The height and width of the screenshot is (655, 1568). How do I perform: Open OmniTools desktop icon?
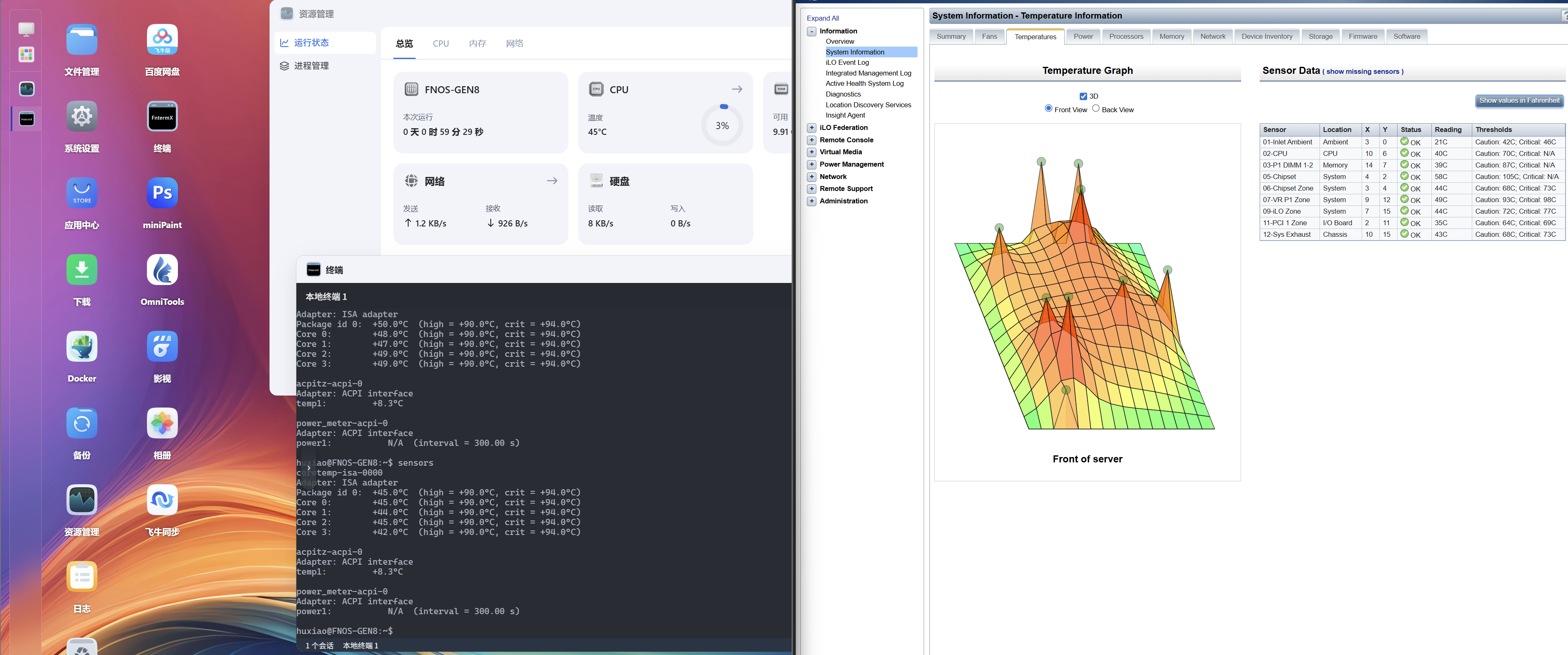coord(162,270)
